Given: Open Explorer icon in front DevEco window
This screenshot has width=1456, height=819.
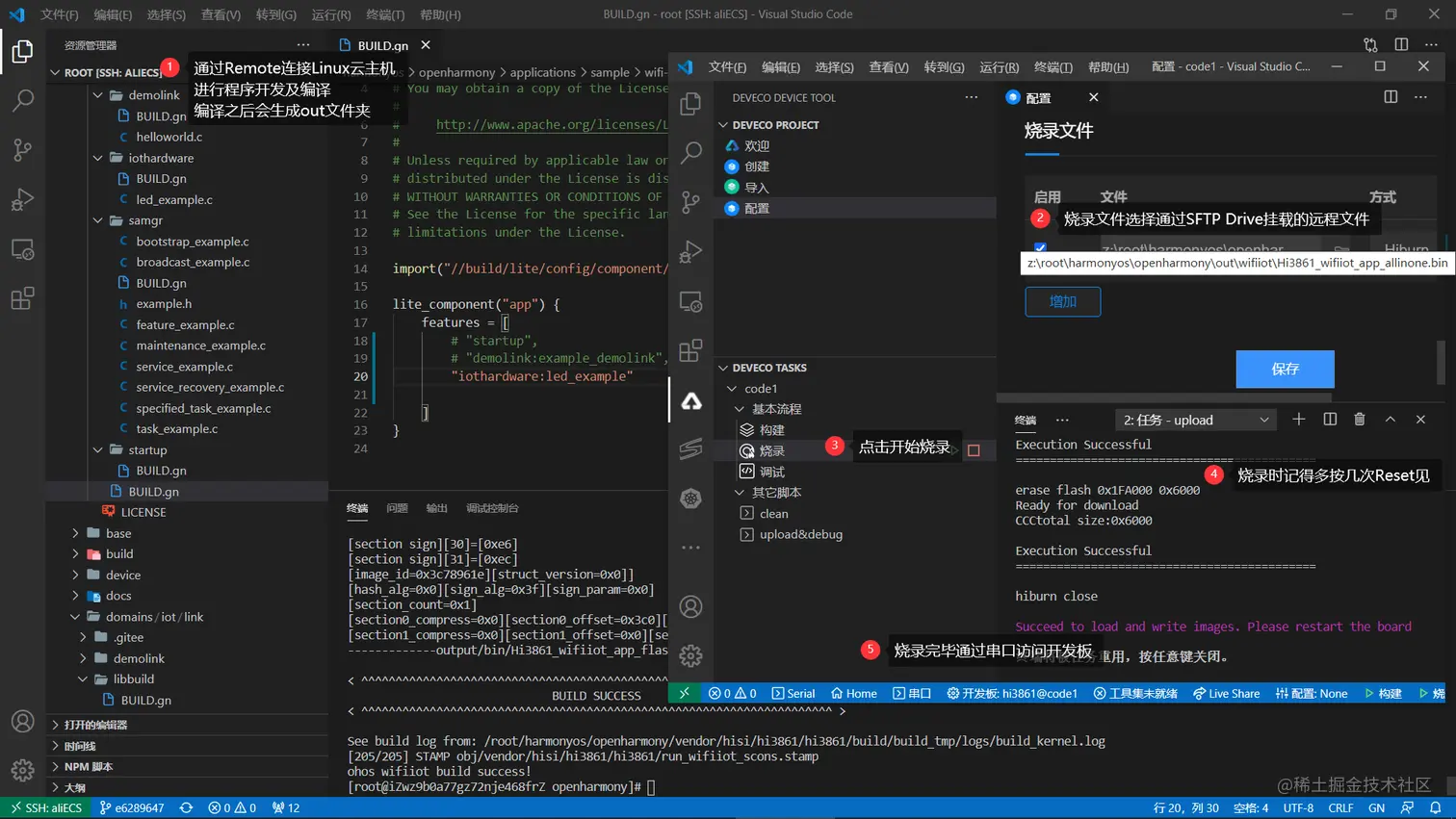Looking at the screenshot, I should point(690,103).
